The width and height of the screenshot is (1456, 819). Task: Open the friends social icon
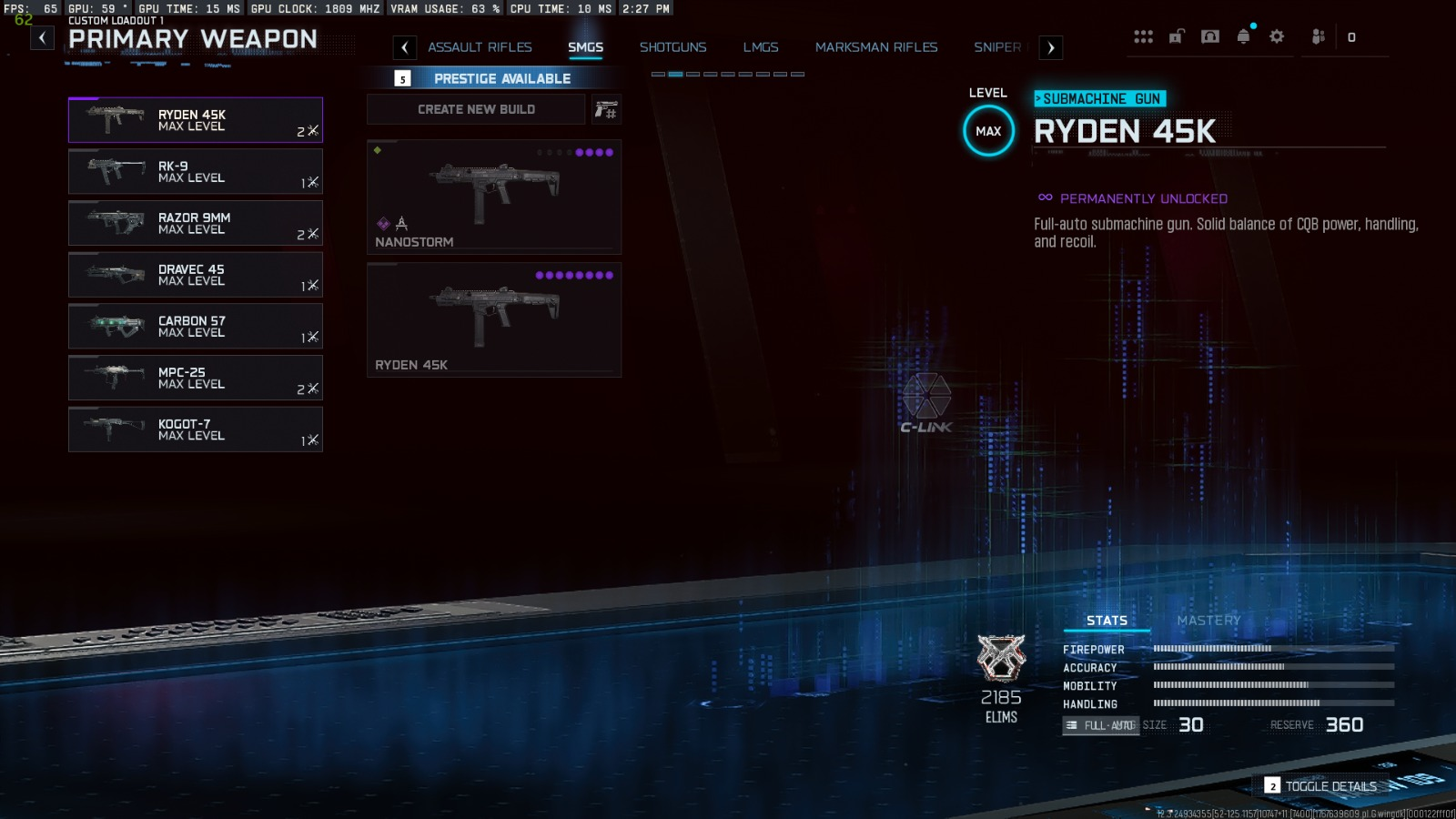pos(1318,36)
